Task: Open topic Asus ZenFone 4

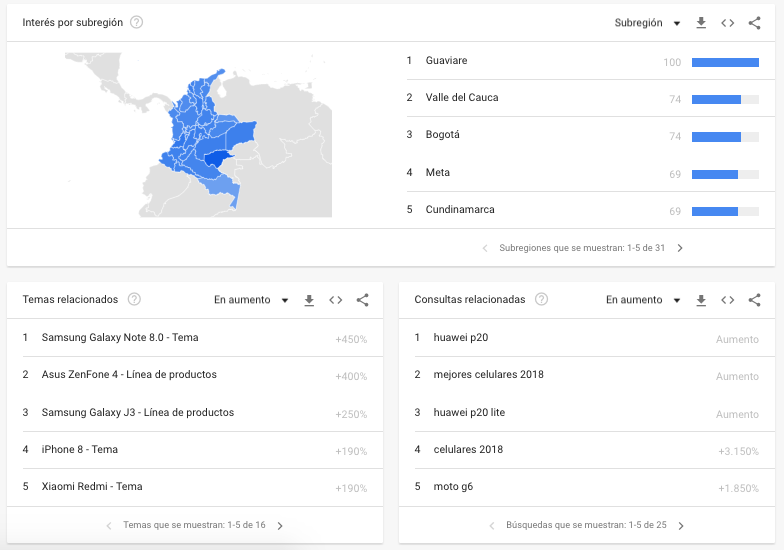Action: 129,374
